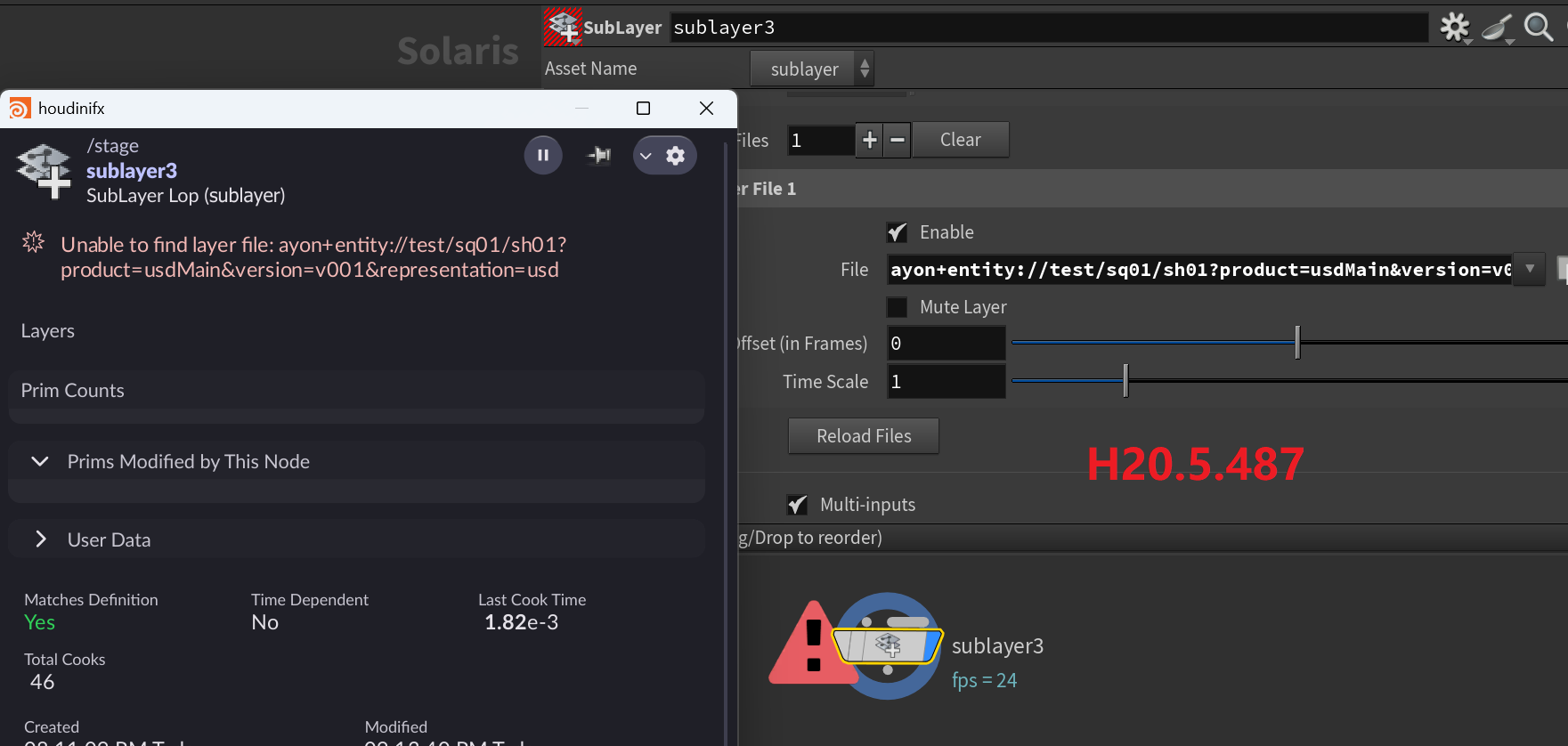
Task: Click the Time Scale slider handle
Action: (x=1125, y=381)
